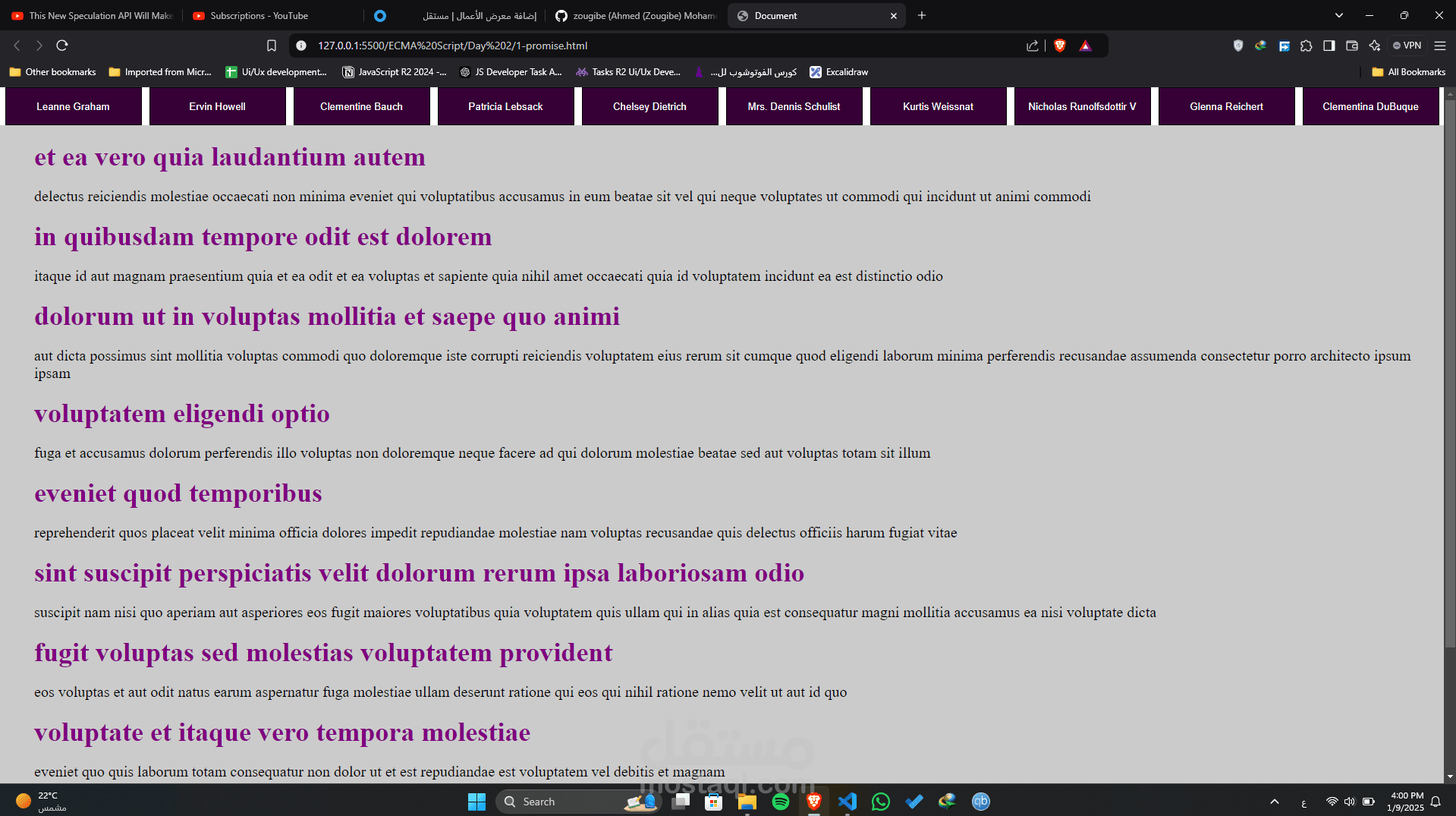
Task: Open File Explorer from taskbar
Action: [x=747, y=802]
